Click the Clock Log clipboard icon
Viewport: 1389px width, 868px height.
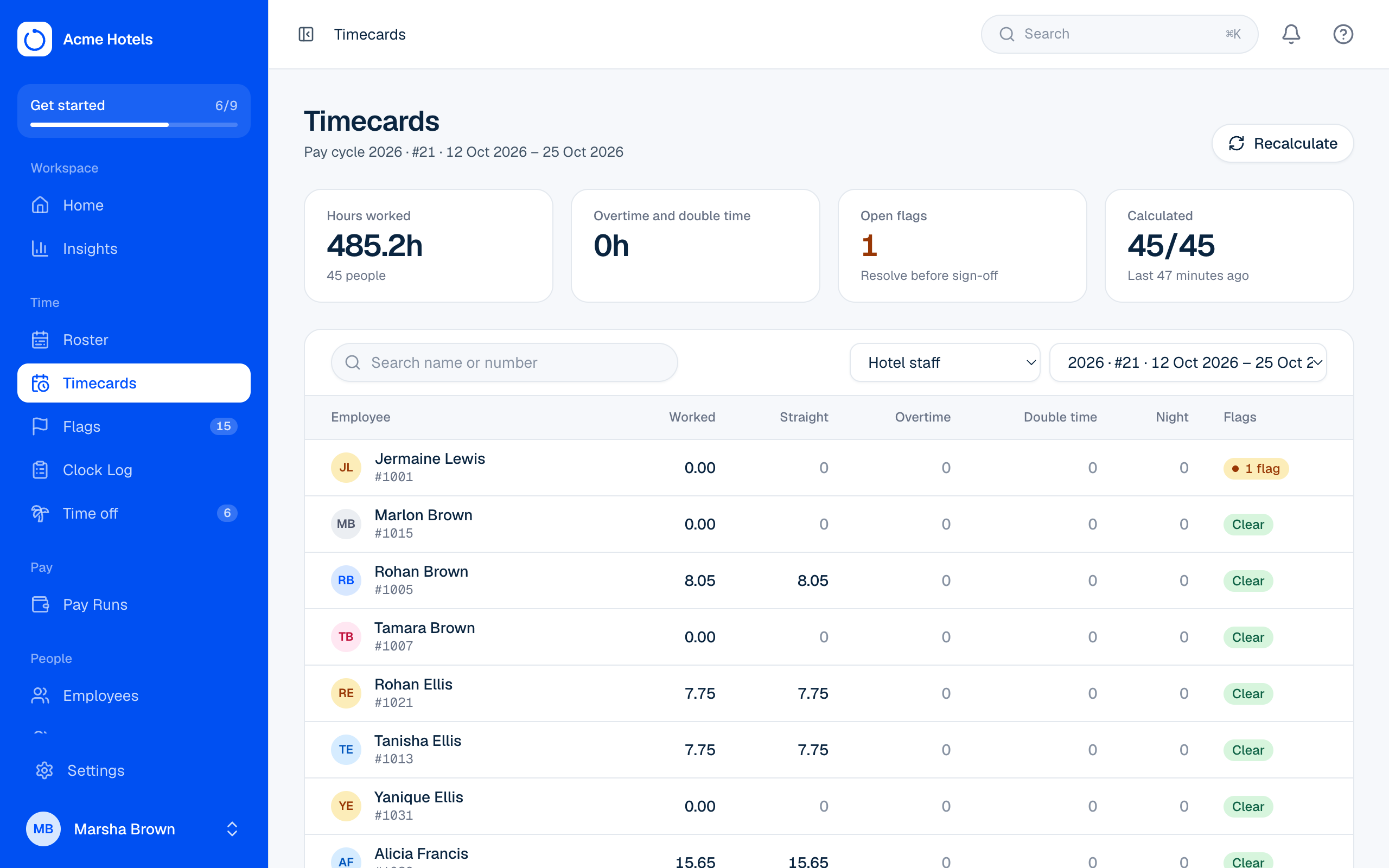(x=40, y=470)
